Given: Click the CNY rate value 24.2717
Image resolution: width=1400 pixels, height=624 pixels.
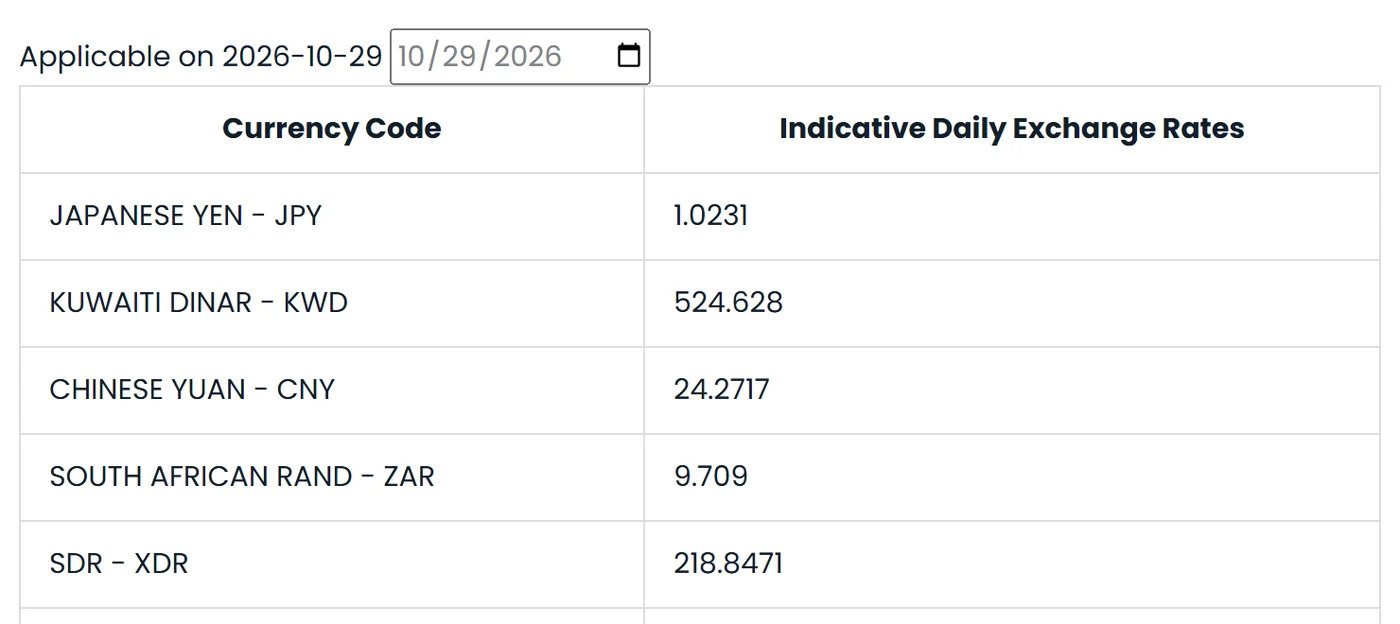Looking at the screenshot, I should [x=722, y=390].
